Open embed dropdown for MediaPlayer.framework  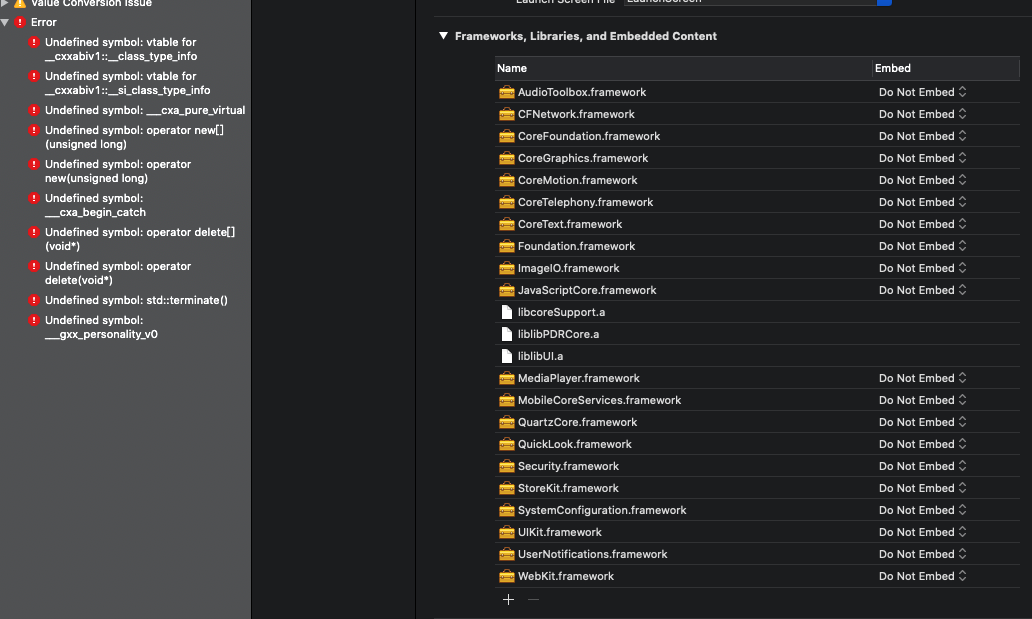(922, 378)
